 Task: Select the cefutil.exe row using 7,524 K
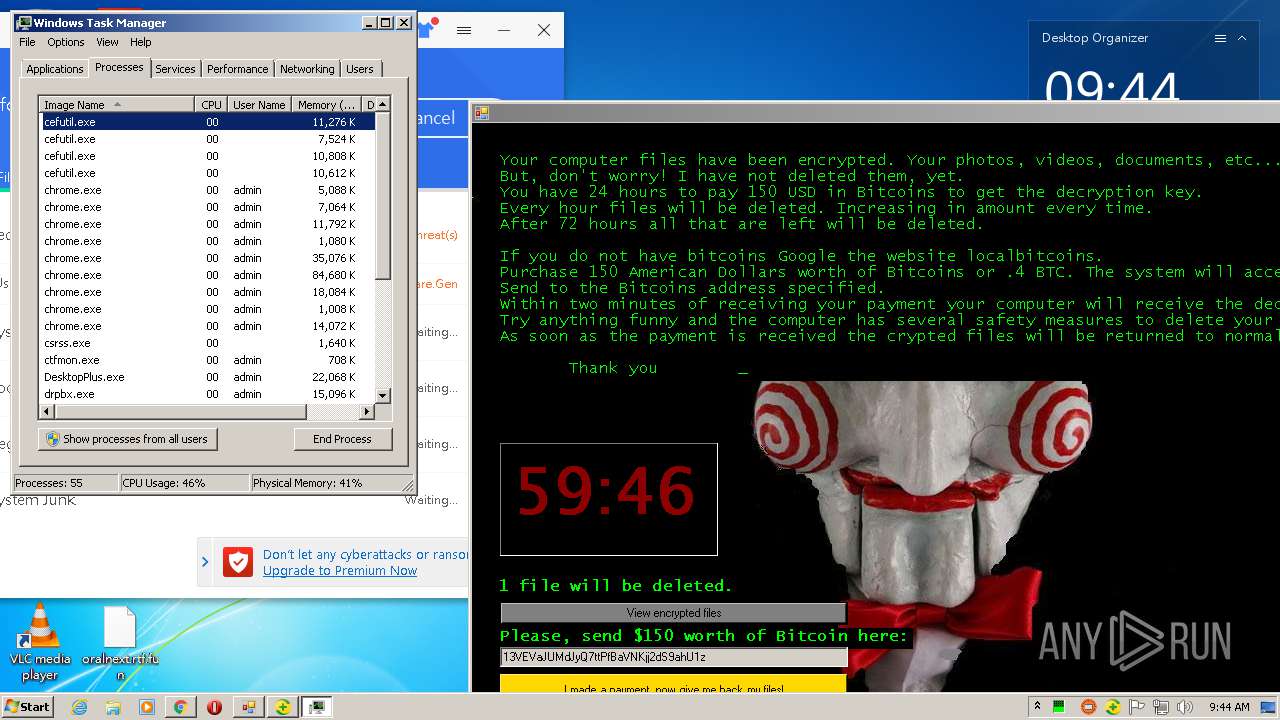pos(208,139)
